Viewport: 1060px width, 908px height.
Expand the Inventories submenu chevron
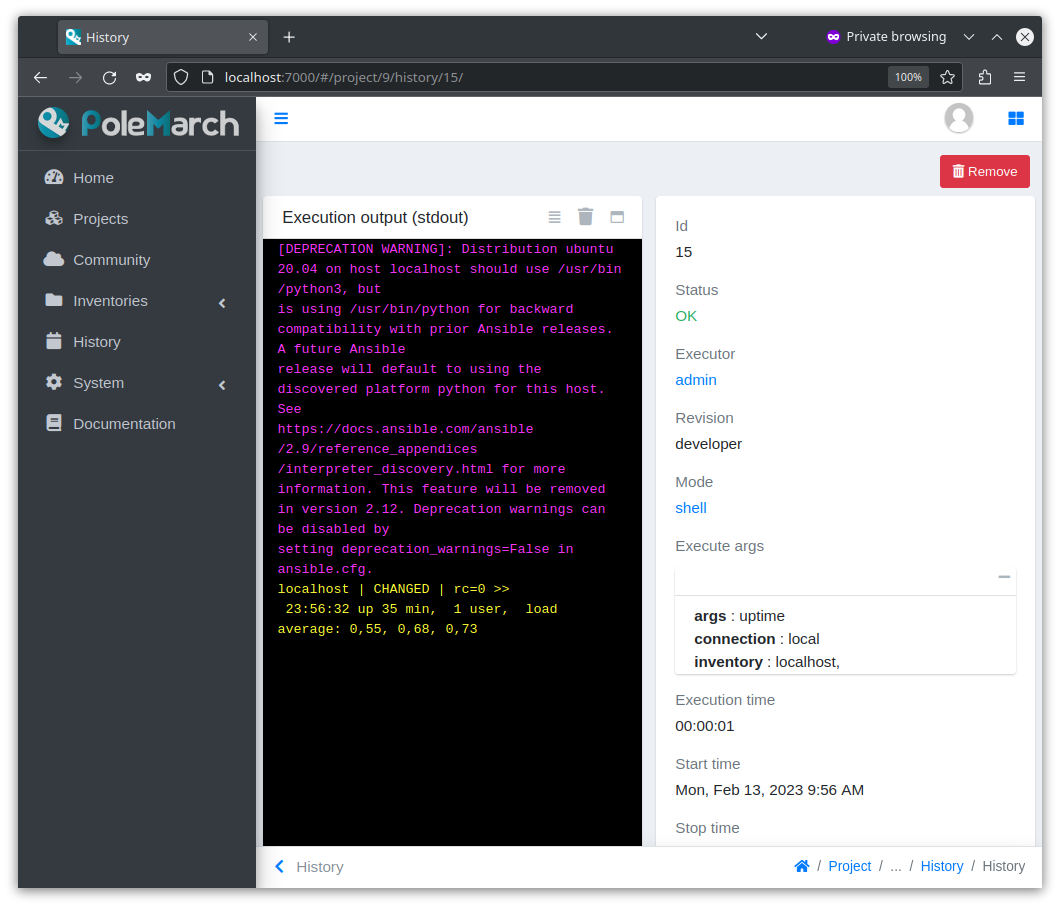click(x=222, y=303)
